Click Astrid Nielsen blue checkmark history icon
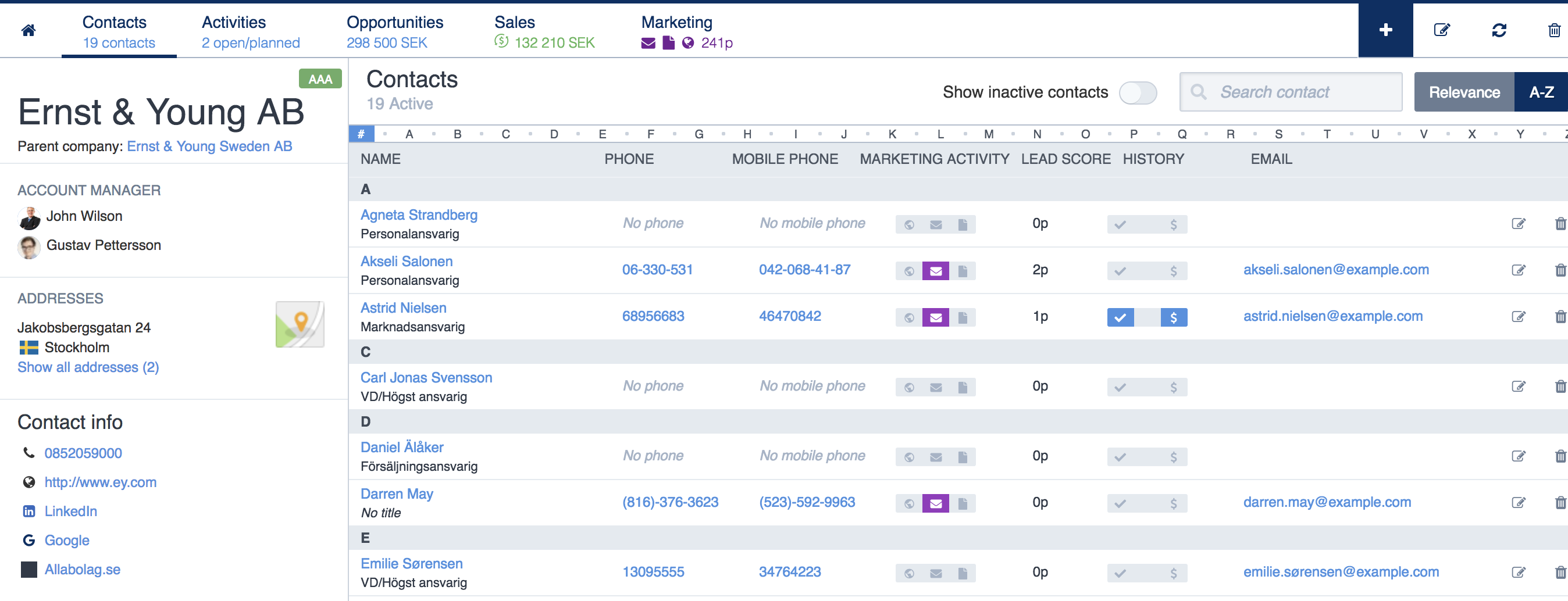This screenshot has height=601, width=1568. [1120, 317]
